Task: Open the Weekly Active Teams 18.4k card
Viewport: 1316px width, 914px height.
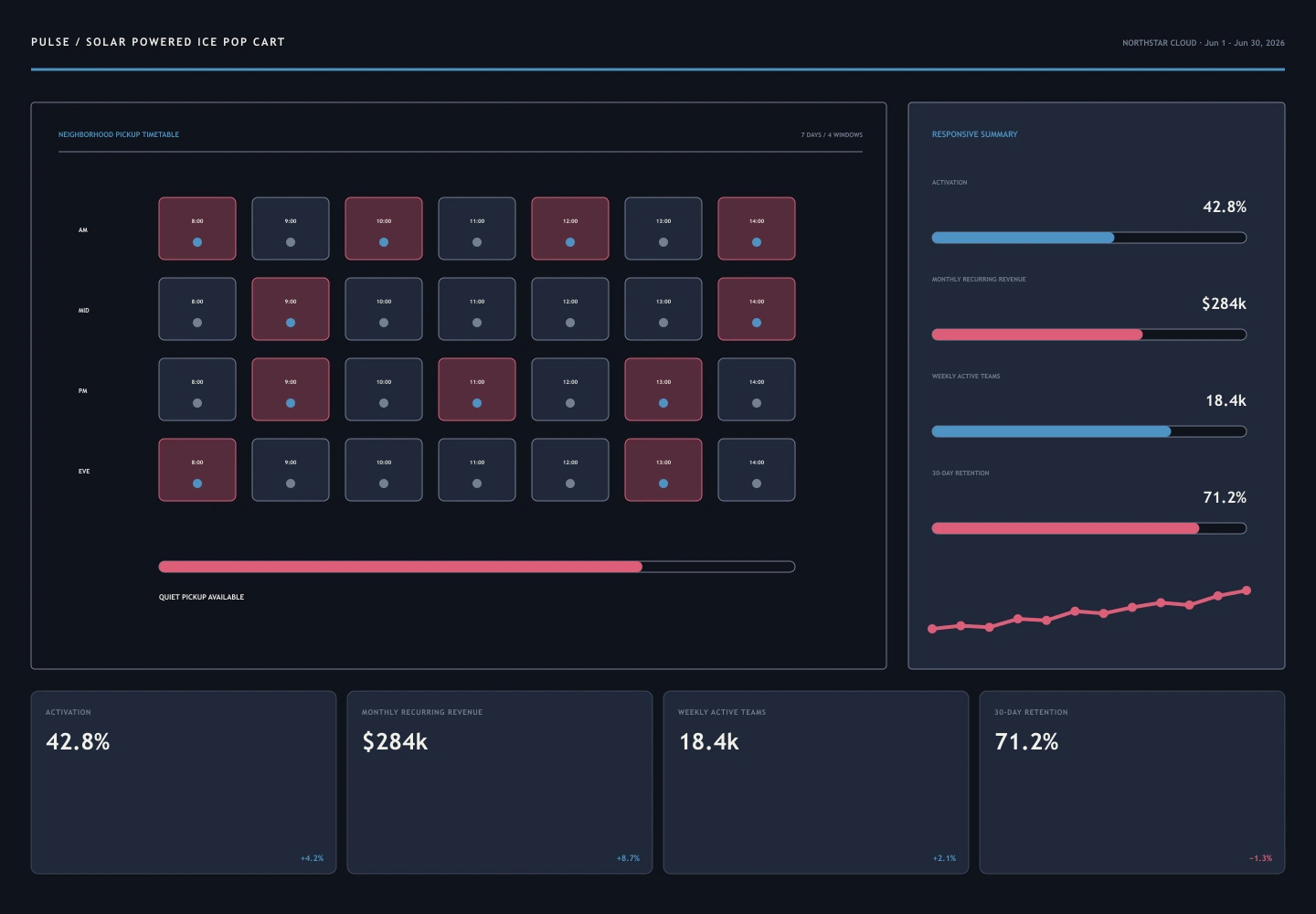Action: coord(816,782)
